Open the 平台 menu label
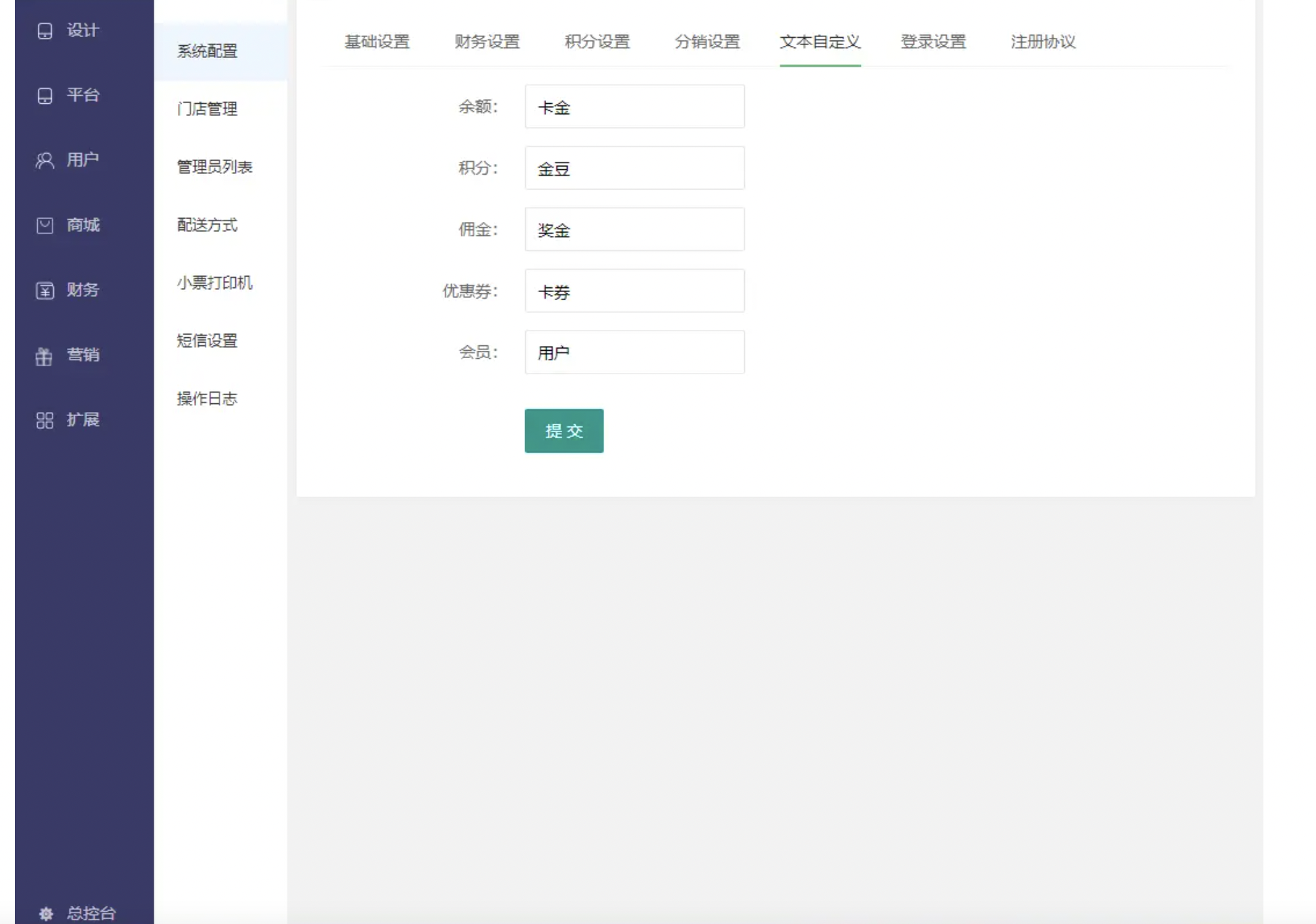1316x924 pixels. click(83, 95)
